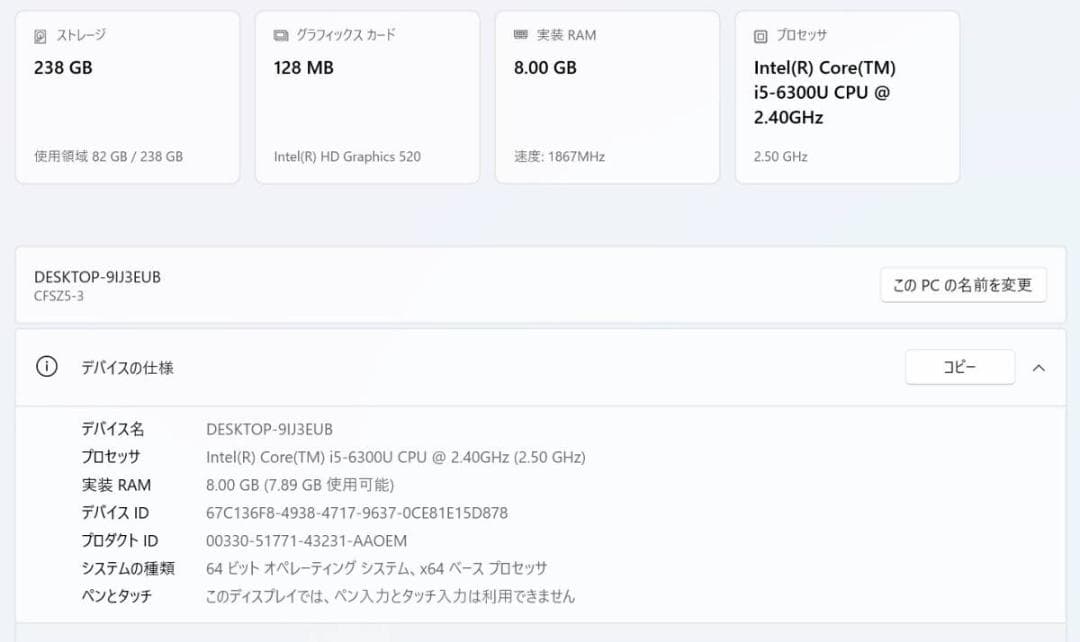The height and width of the screenshot is (642, 1080).
Task: Open the storage usage details card
Action: click(128, 95)
